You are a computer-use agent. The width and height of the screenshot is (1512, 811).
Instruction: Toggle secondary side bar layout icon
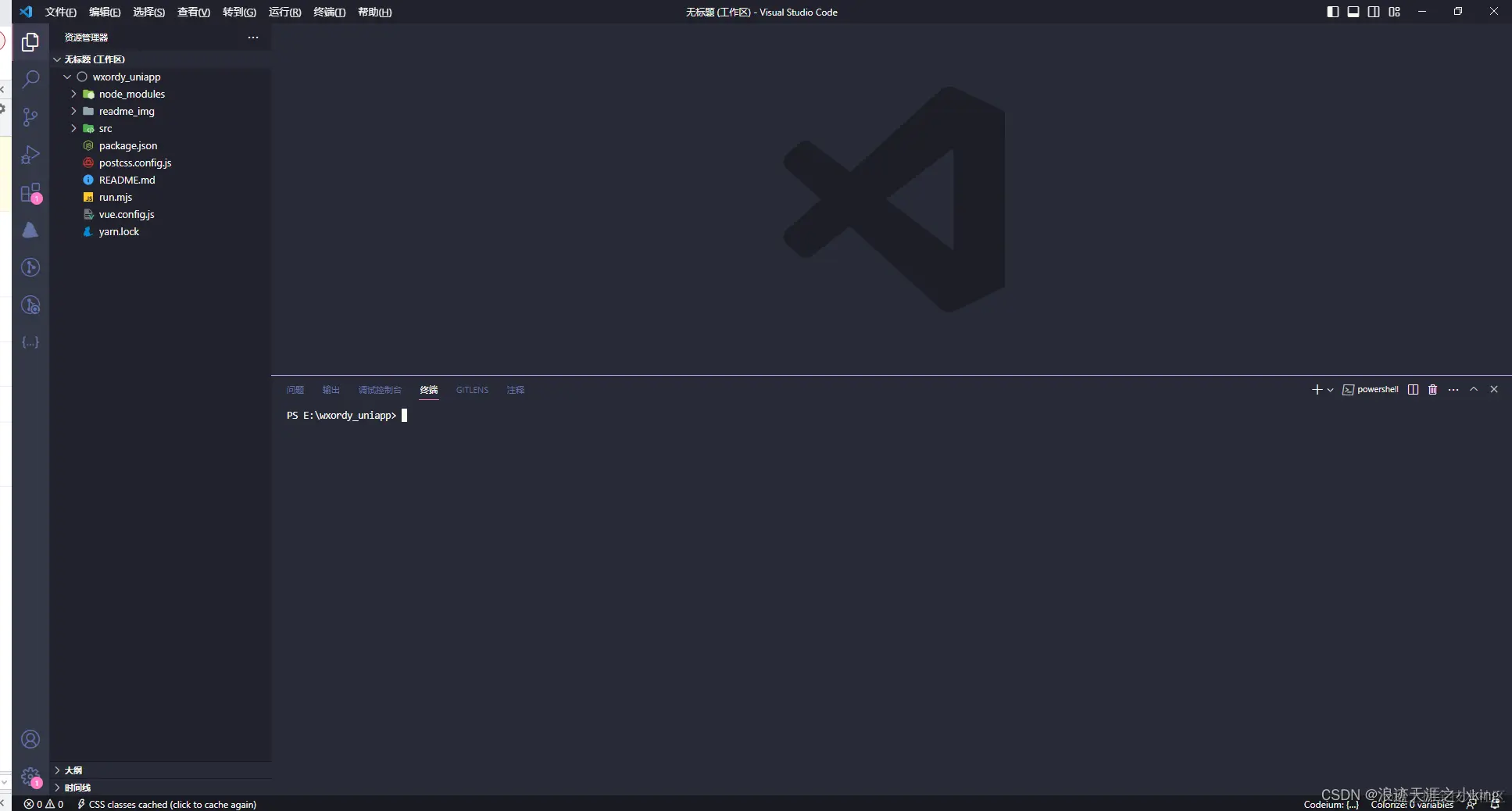pos(1374,12)
